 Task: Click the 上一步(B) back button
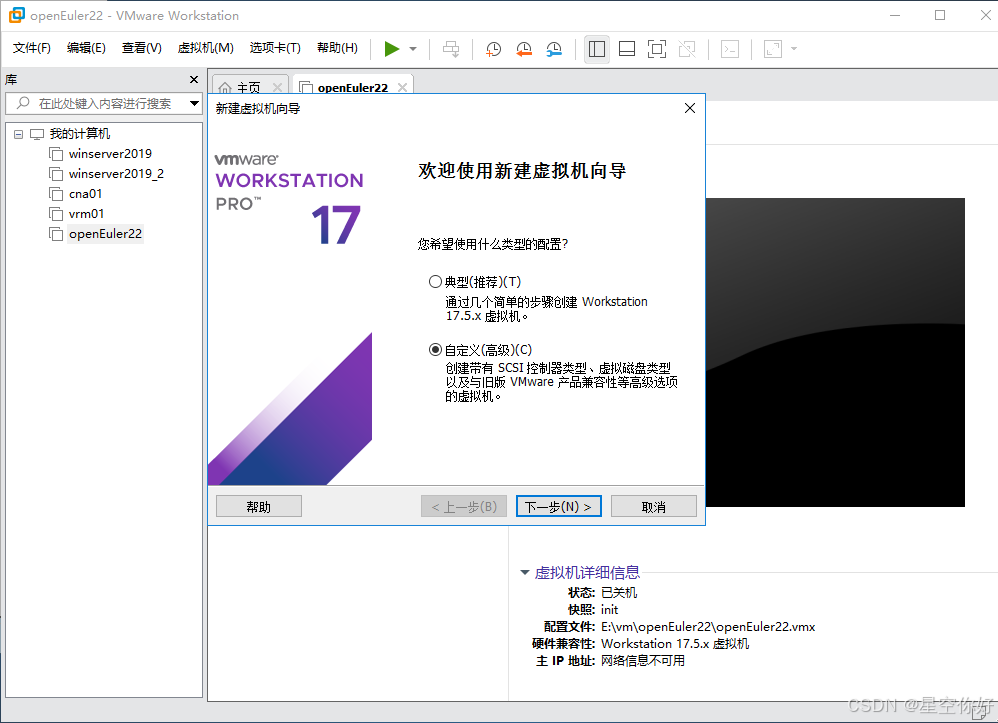click(x=464, y=507)
